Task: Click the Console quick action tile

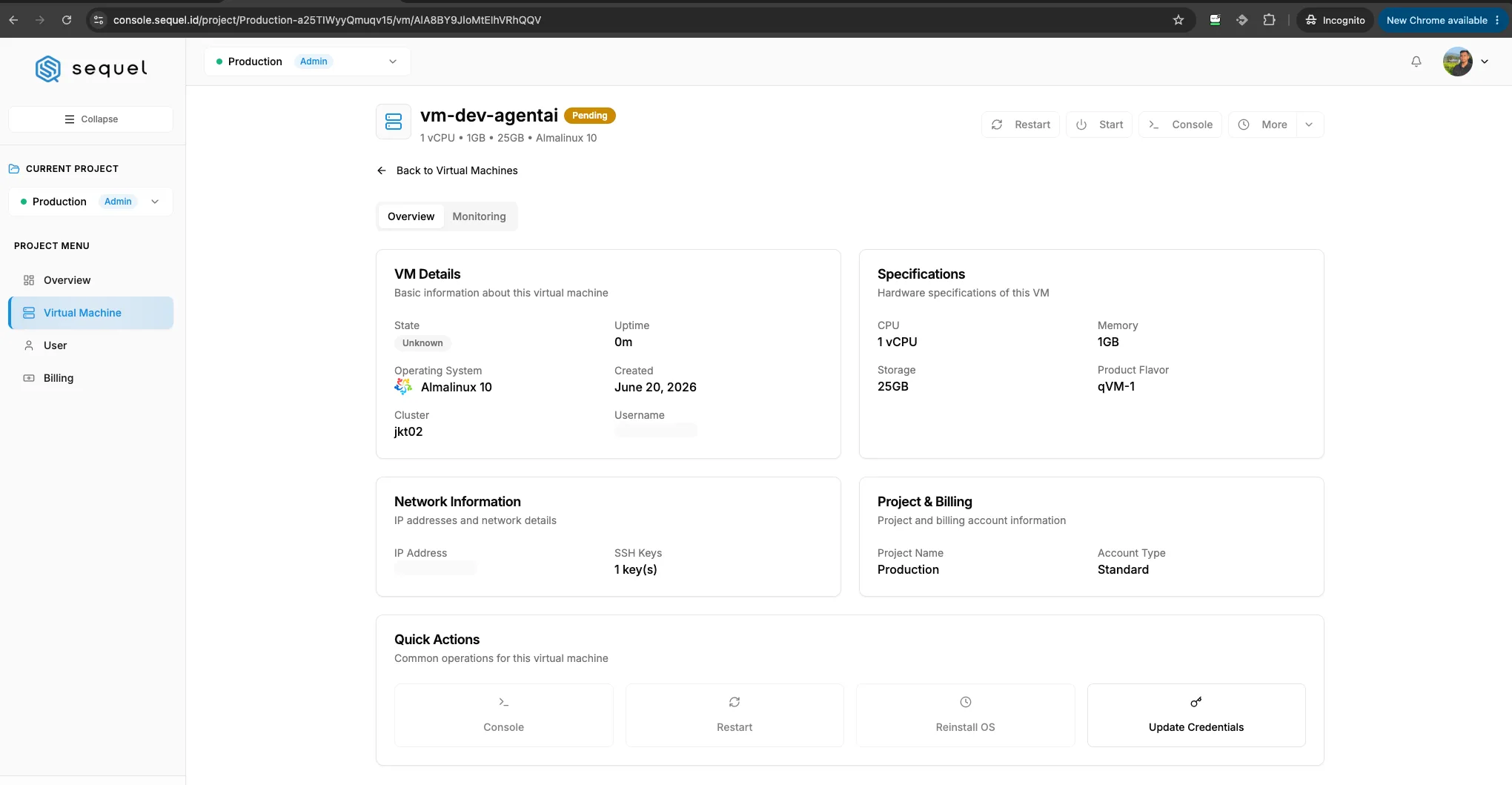Action: [504, 715]
